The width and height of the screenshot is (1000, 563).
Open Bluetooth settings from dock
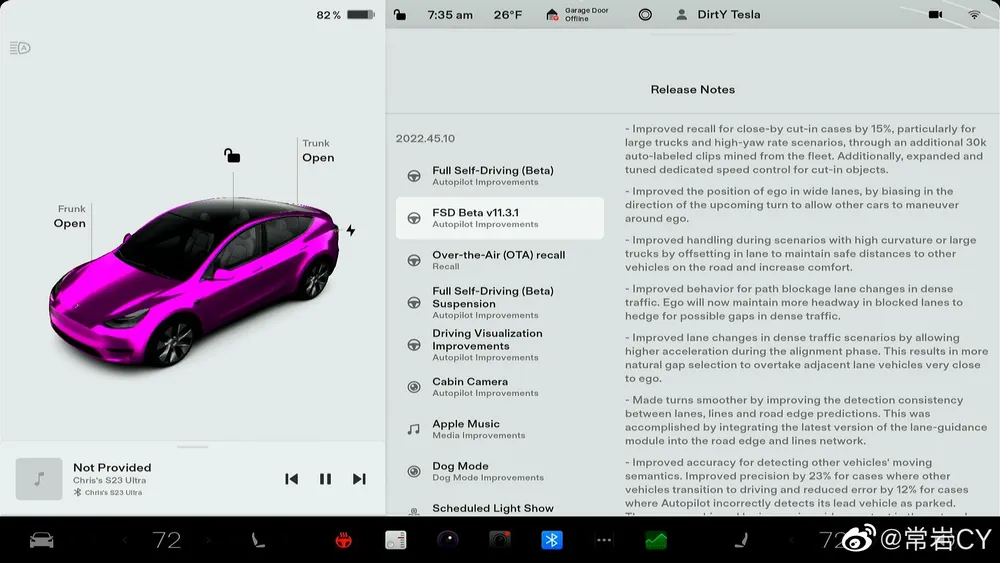[x=552, y=541]
